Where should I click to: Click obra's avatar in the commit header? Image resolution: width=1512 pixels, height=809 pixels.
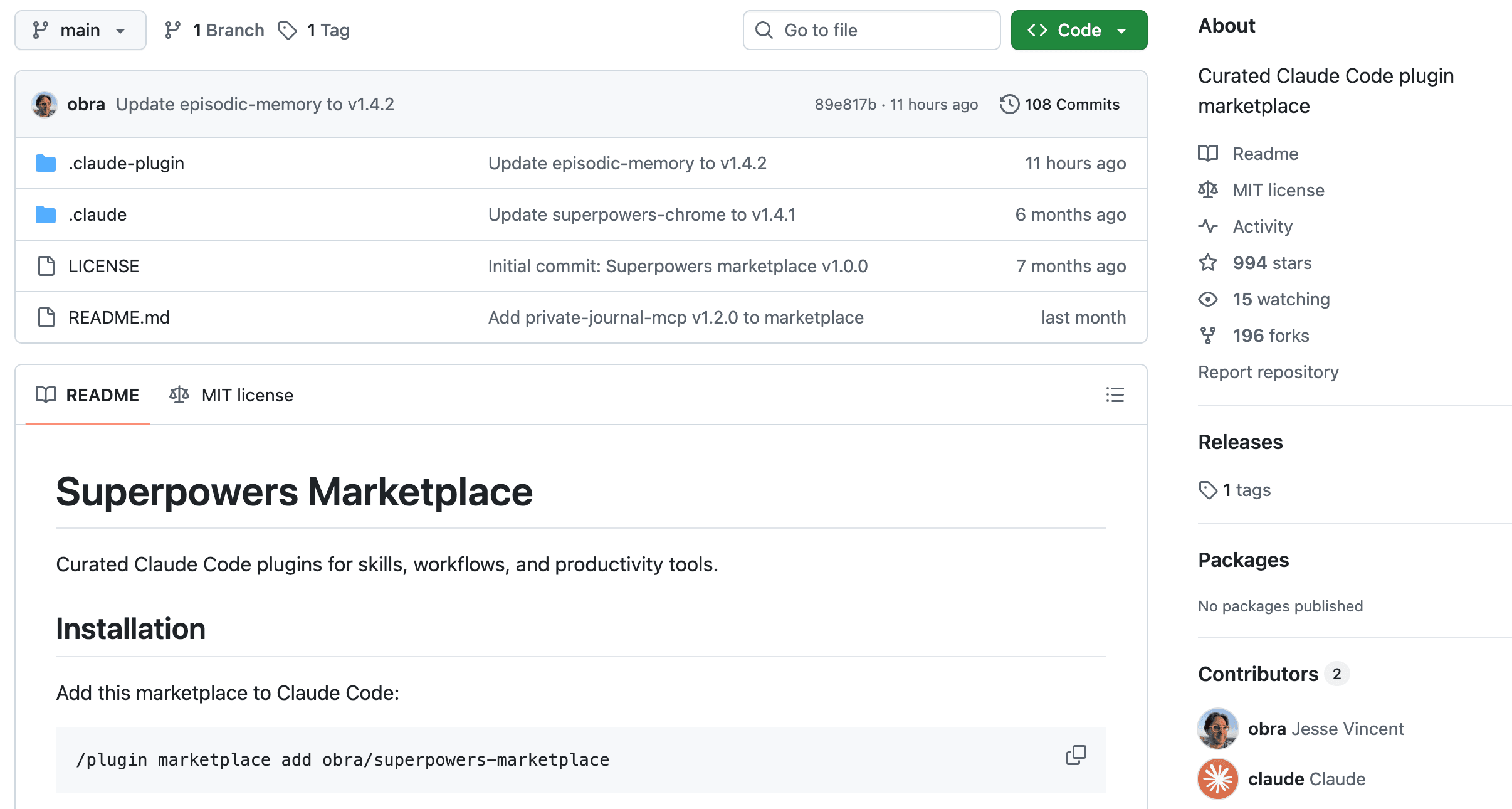pyautogui.click(x=45, y=104)
